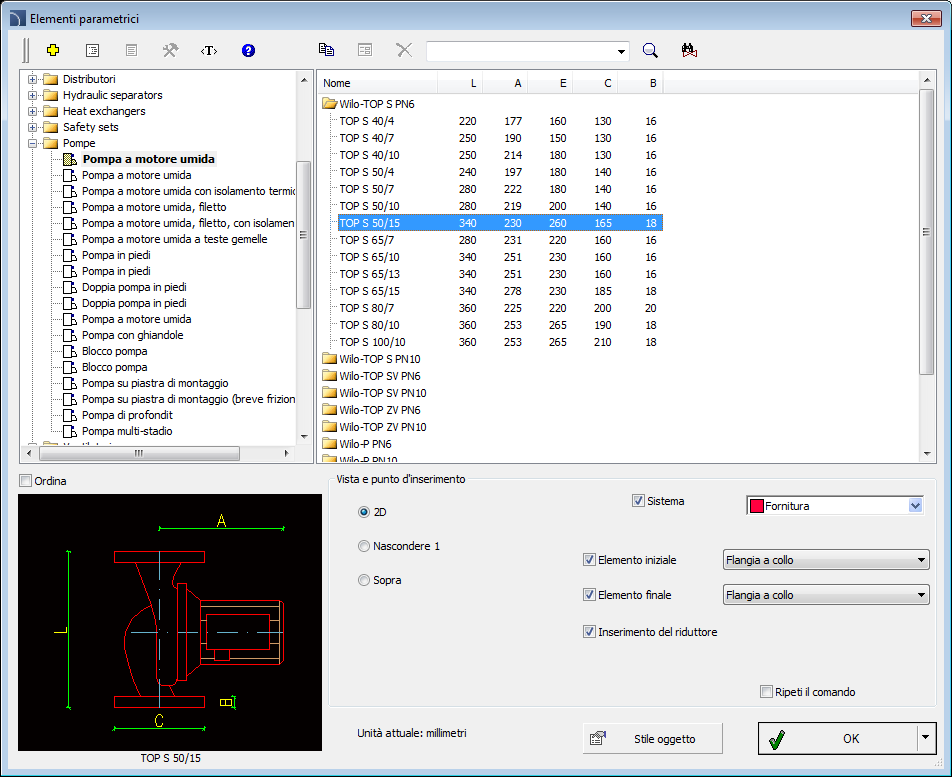Click the Wilo-P PN6 folder icon
This screenshot has width=952, height=777.
tap(329, 444)
